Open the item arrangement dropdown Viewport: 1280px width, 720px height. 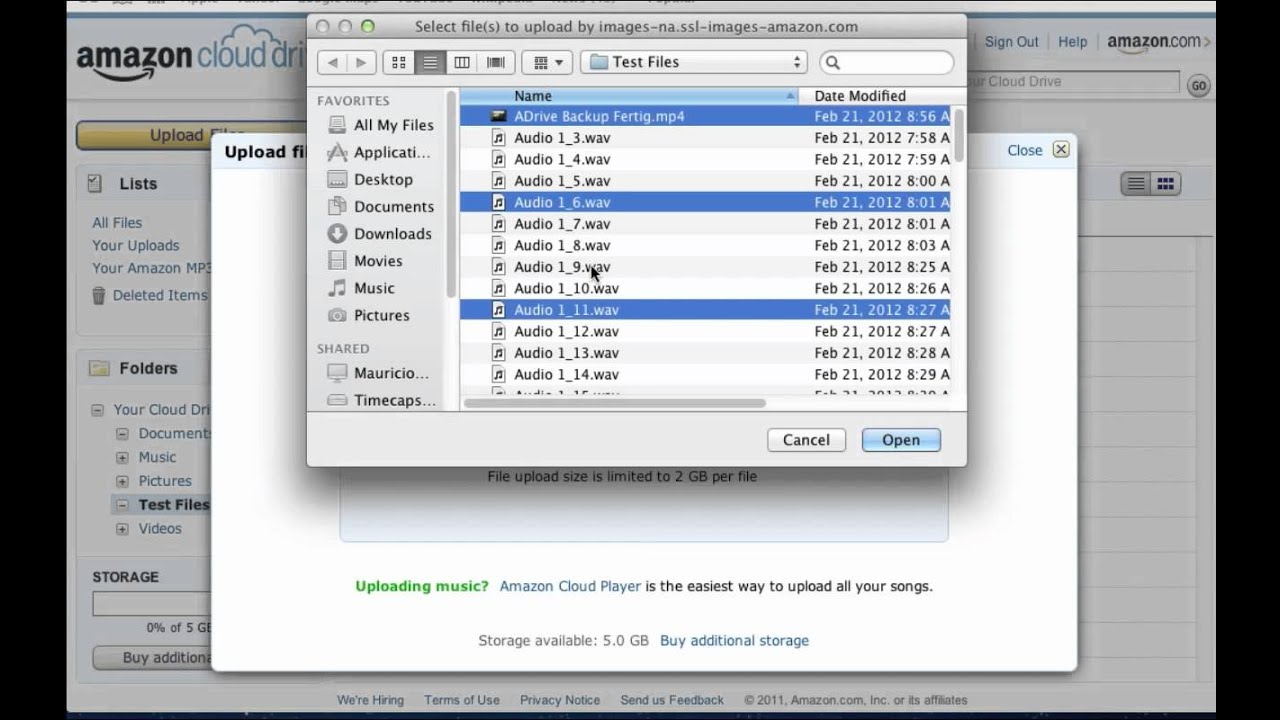547,62
